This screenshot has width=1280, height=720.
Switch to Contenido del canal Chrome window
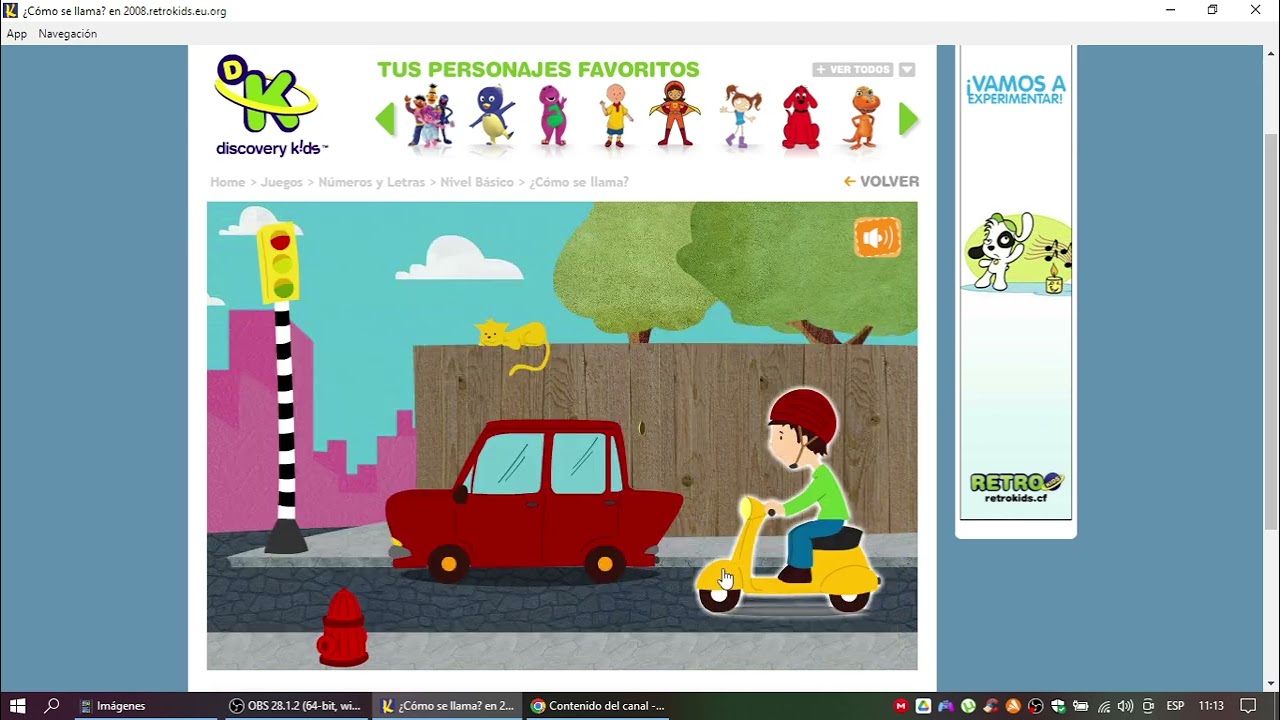click(x=597, y=706)
